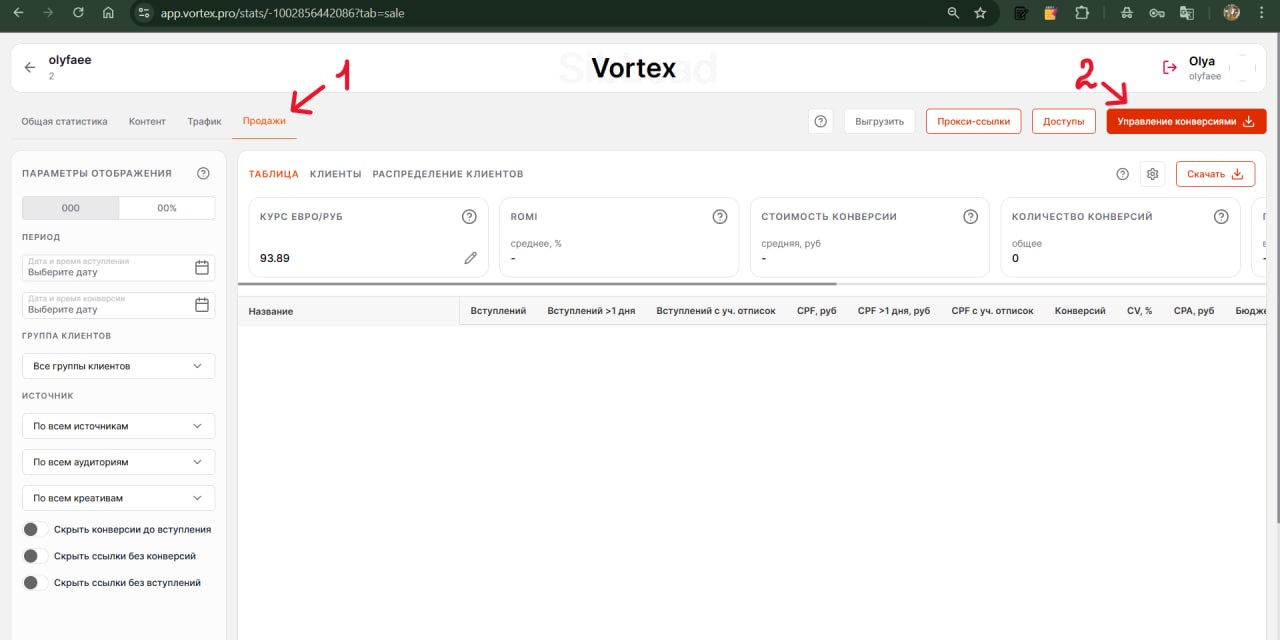The image size is (1280, 640).
Task: Open help icon next to Выгрузить button
Action: click(x=820, y=121)
